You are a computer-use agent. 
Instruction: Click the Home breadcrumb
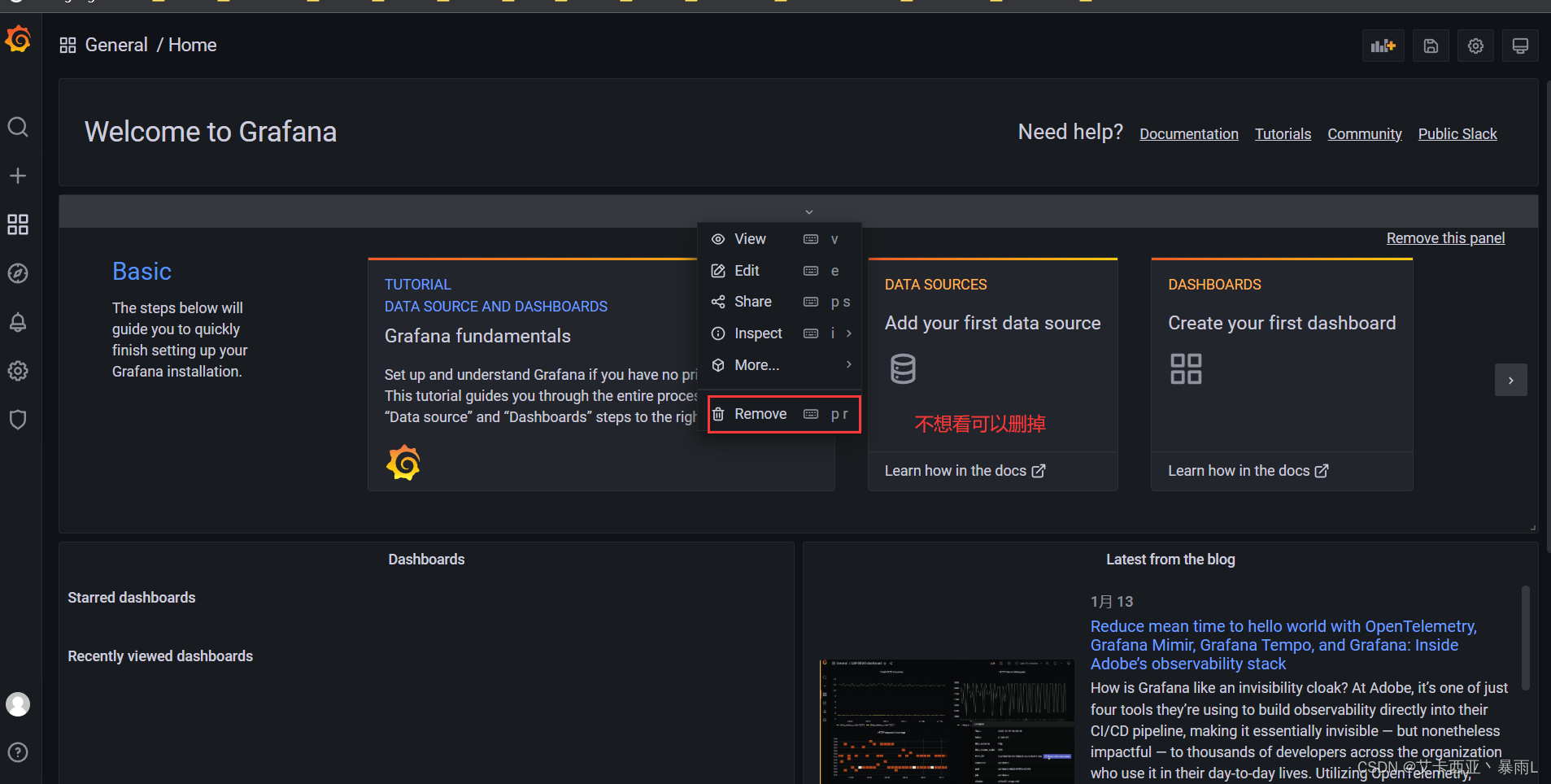pos(193,46)
